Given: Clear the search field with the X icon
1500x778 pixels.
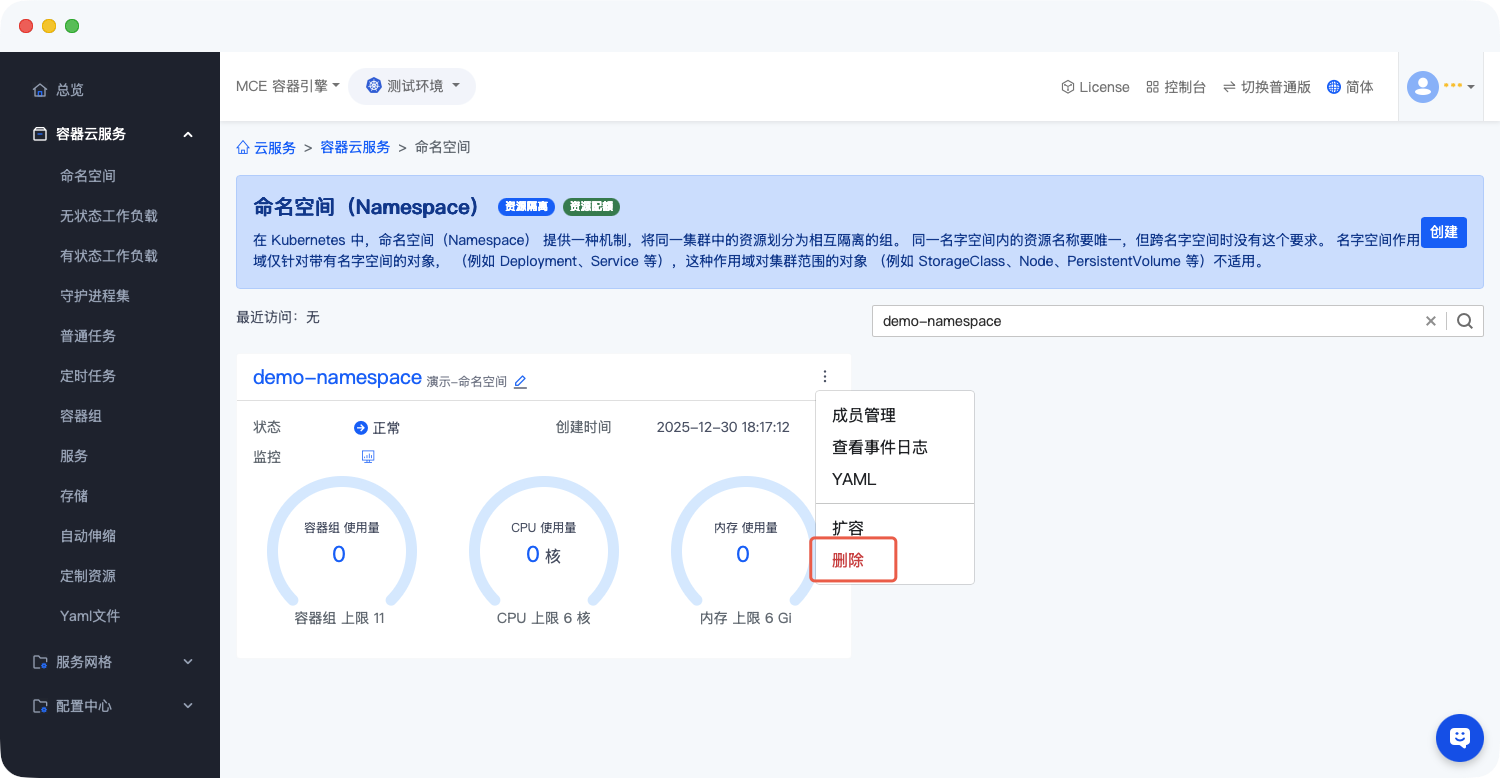Looking at the screenshot, I should tap(1430, 321).
